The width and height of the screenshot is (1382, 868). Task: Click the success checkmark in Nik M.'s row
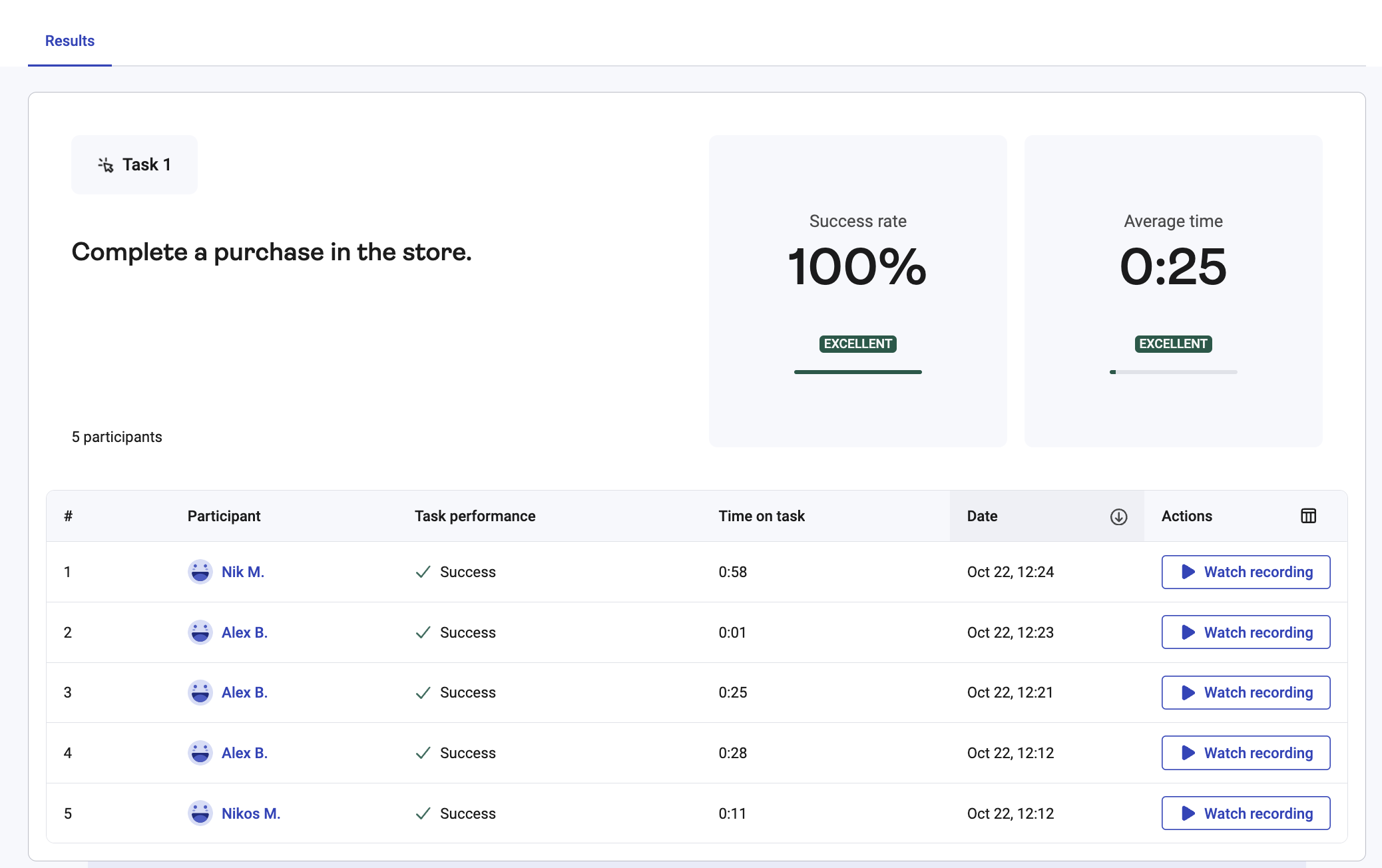[x=423, y=572]
